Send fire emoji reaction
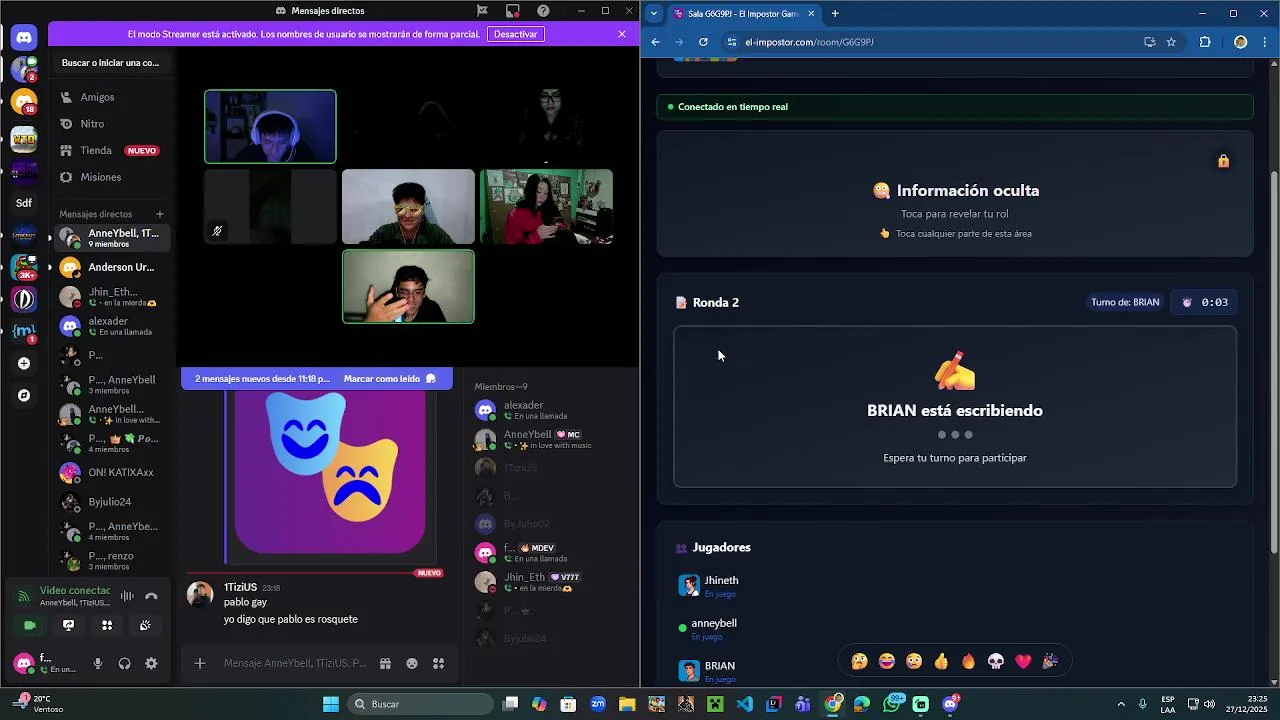Screen dimensions: 1280x720 [968, 661]
